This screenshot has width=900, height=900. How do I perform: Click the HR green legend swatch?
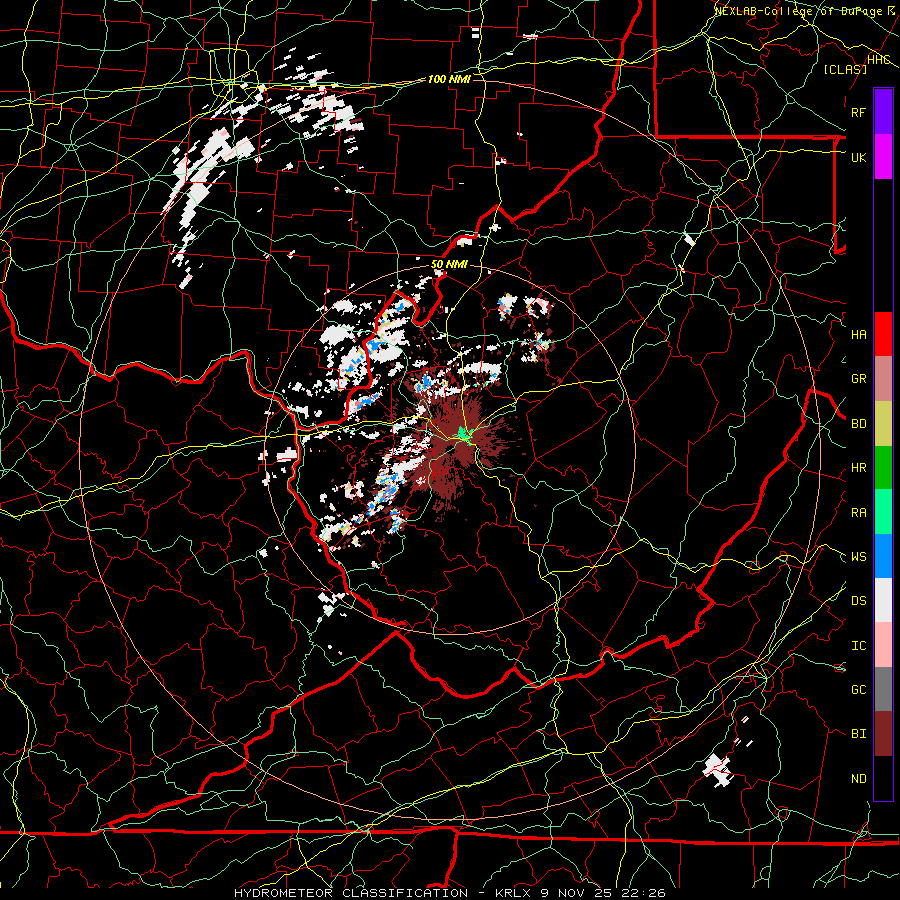pos(883,468)
